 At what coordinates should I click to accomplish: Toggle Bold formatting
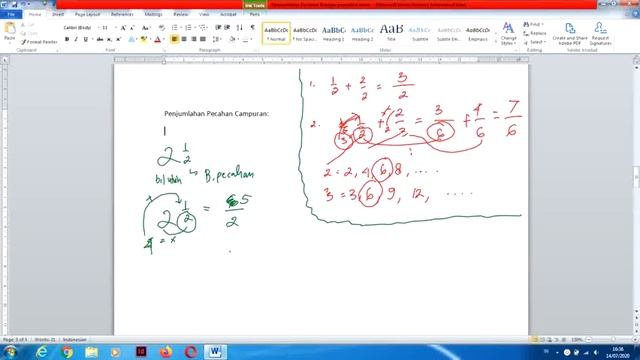click(67, 39)
